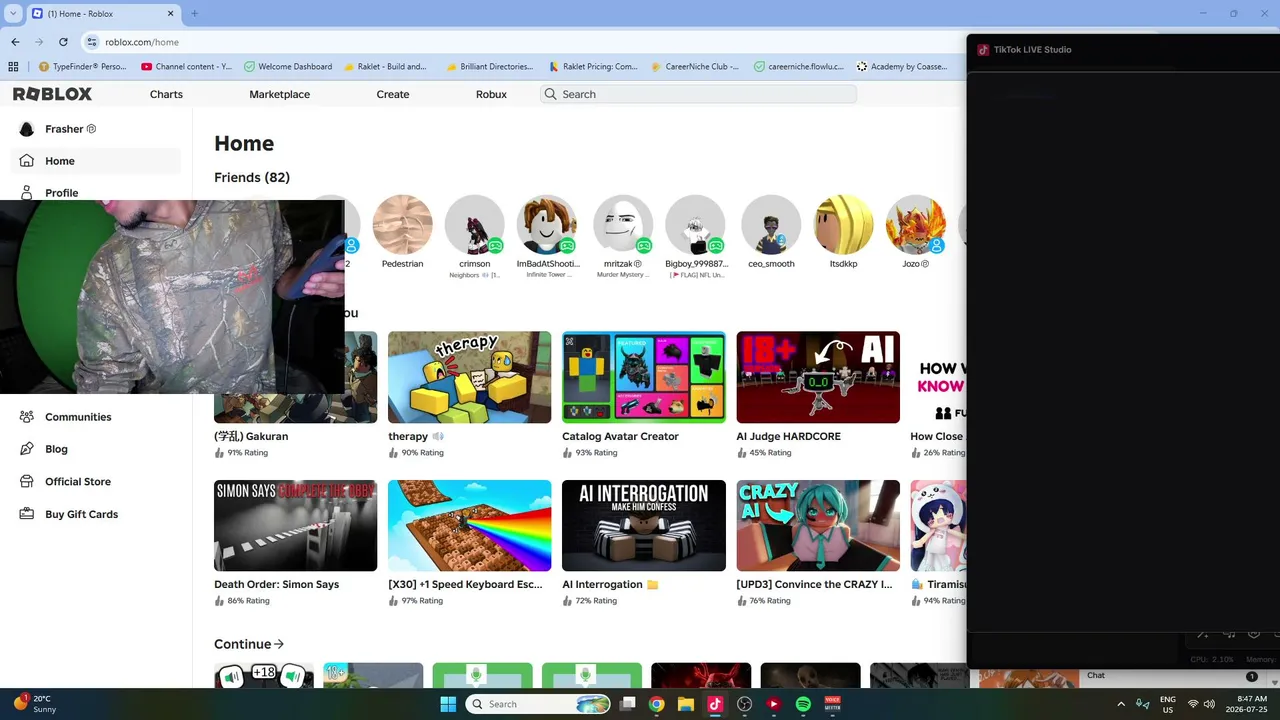Focus the Roblox search field

[x=698, y=94]
